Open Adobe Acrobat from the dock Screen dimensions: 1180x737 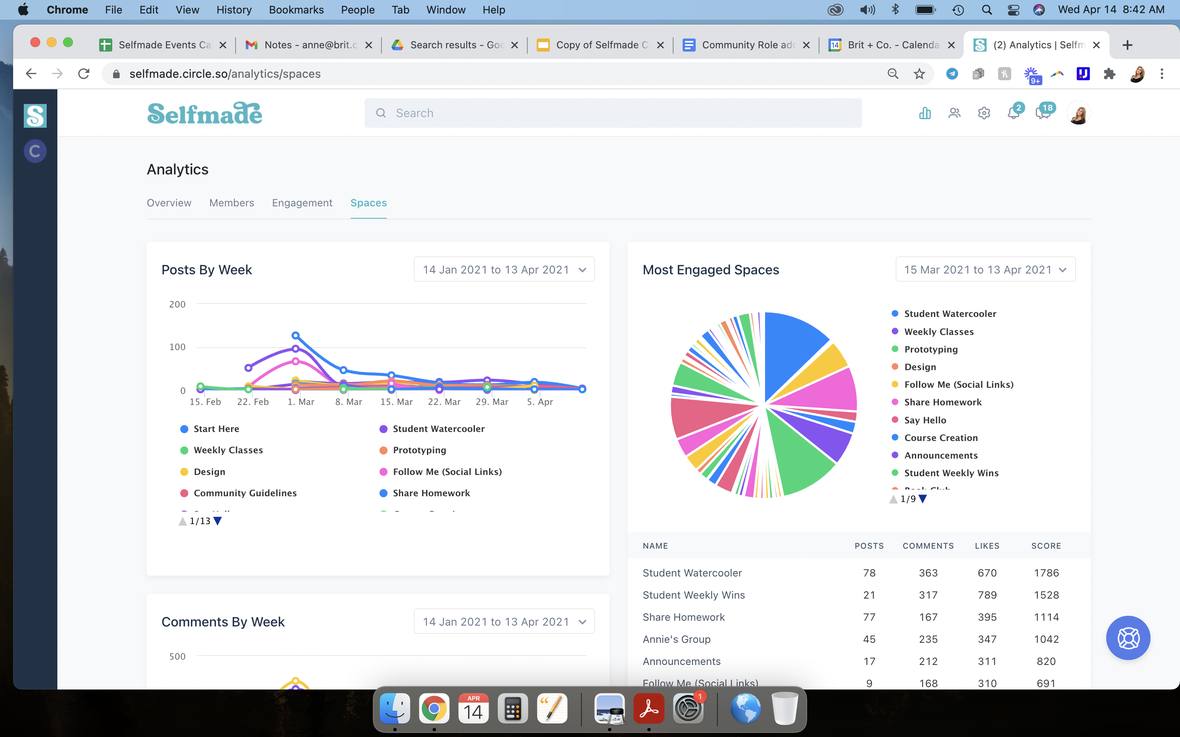(649, 708)
